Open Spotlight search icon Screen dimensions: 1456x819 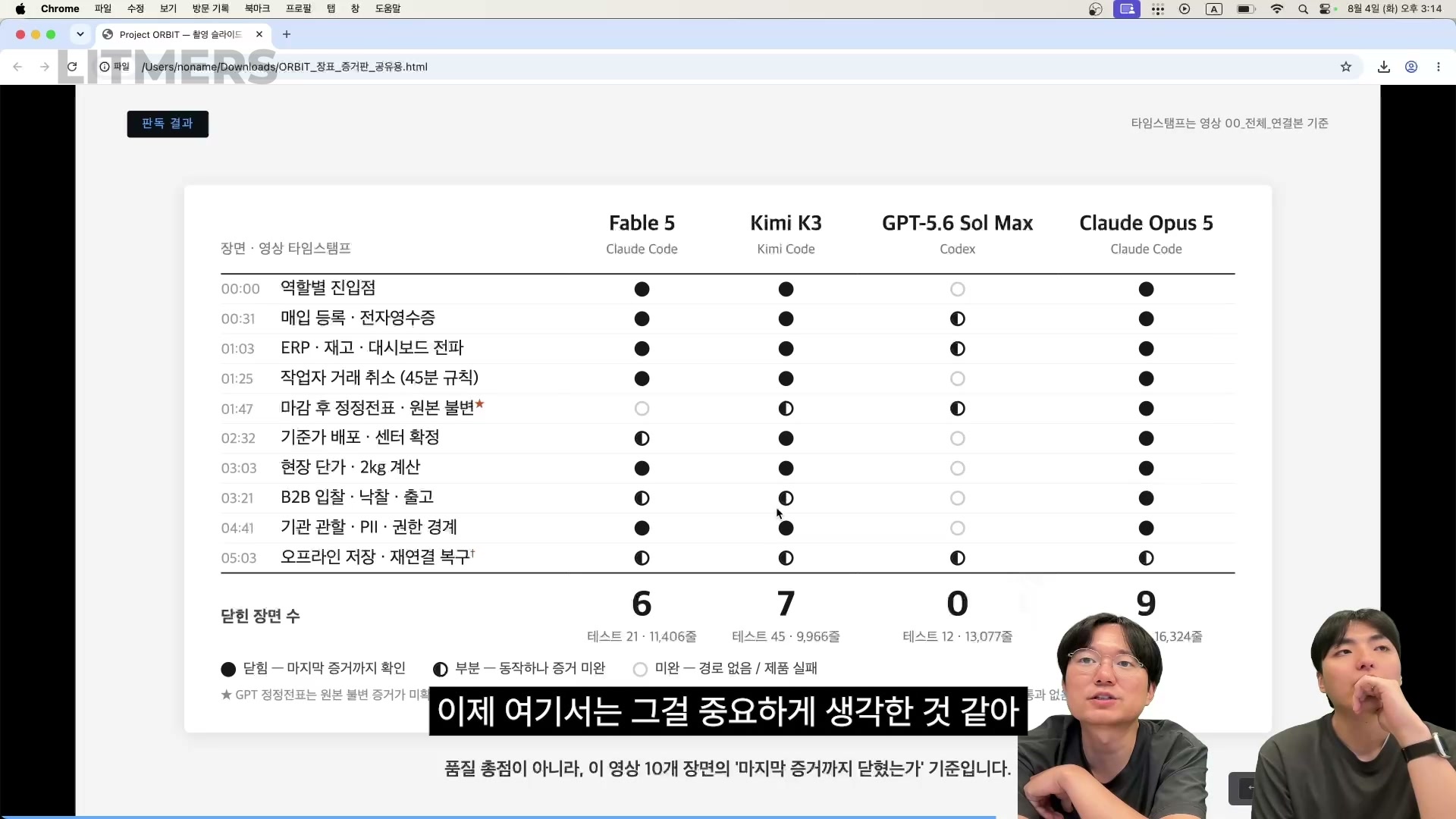(1303, 9)
